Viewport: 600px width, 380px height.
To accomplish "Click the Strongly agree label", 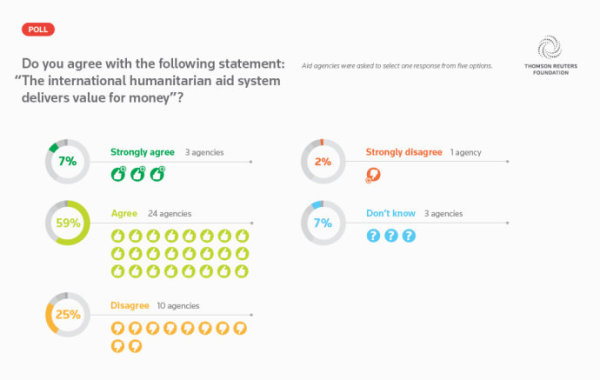I will [142, 152].
